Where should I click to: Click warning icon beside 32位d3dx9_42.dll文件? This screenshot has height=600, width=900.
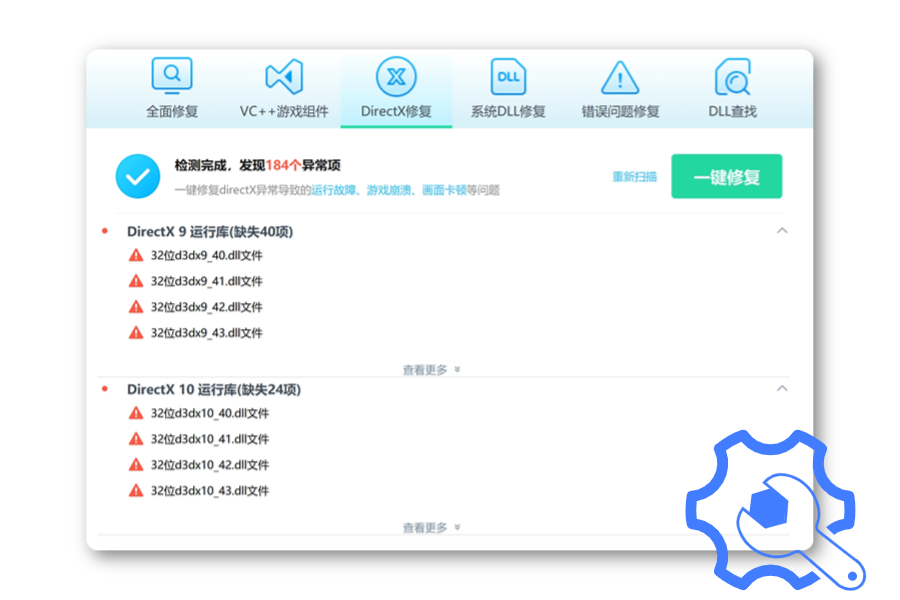click(136, 307)
